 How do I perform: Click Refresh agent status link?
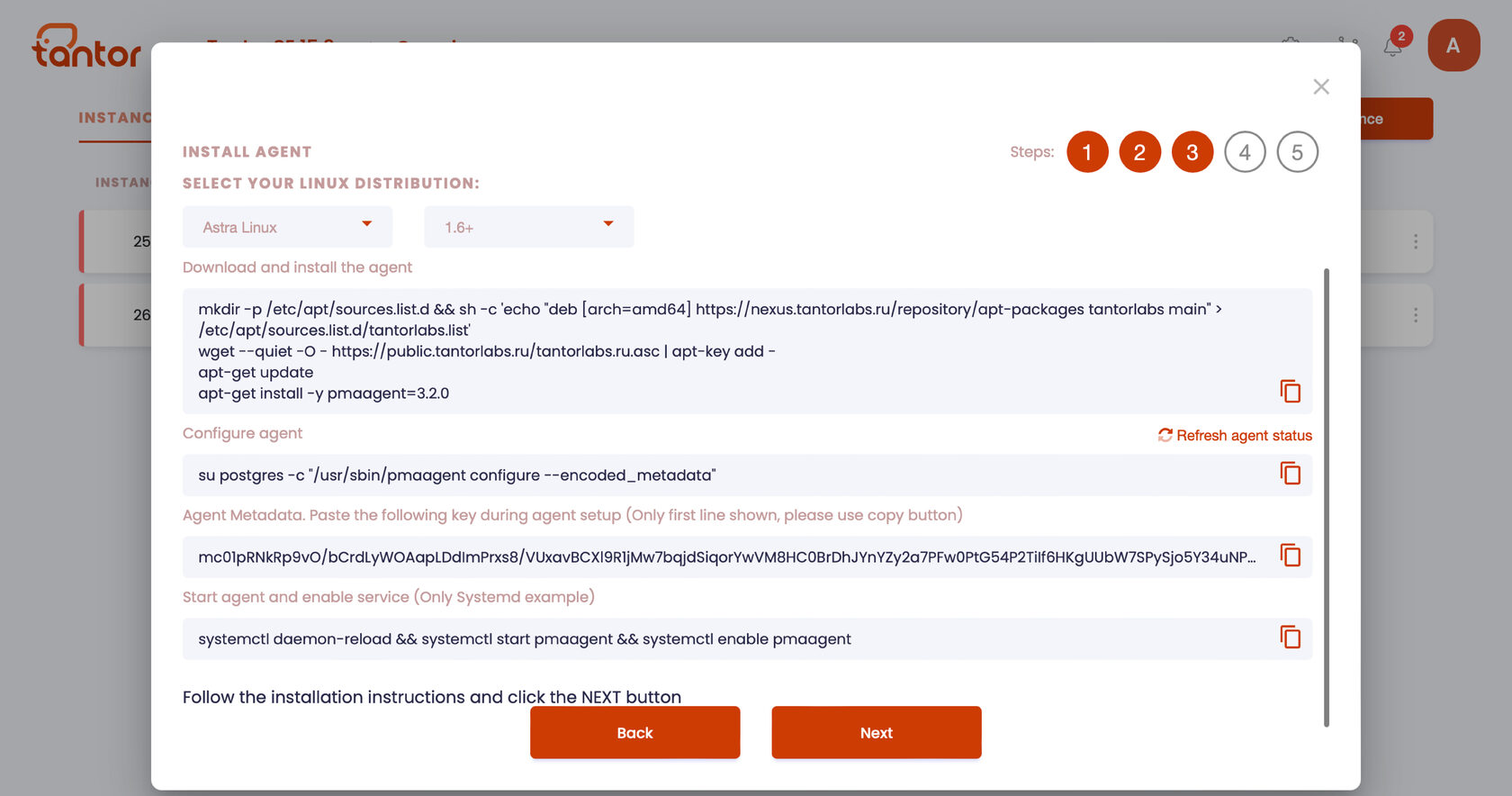click(1235, 435)
